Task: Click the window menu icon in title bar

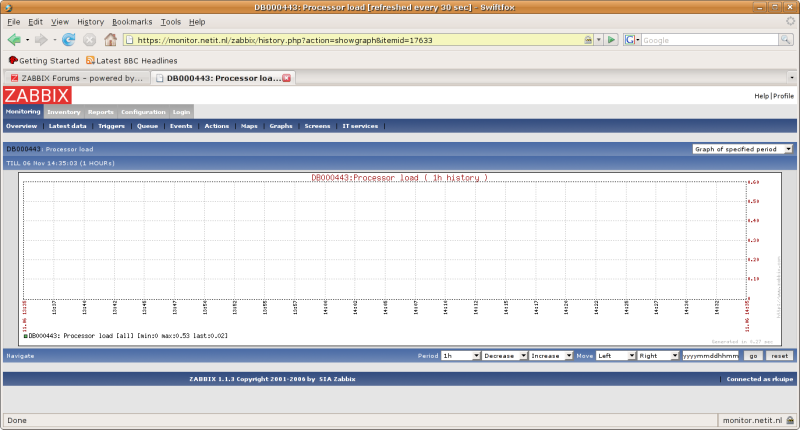Action: [8, 7]
